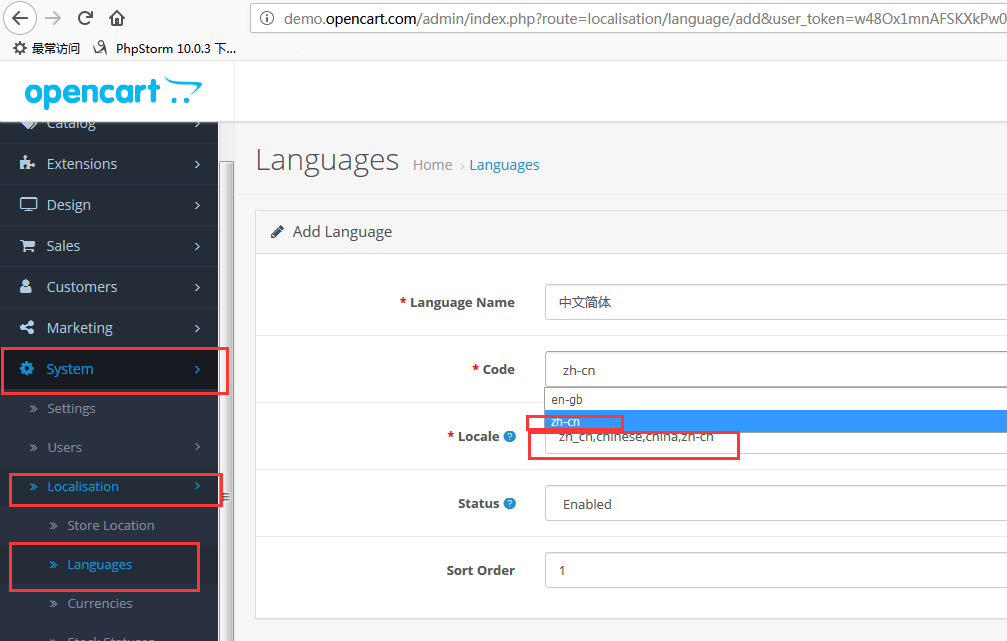The image size is (1007, 641).
Task: Reload the page with the refresh icon
Action: (85, 18)
